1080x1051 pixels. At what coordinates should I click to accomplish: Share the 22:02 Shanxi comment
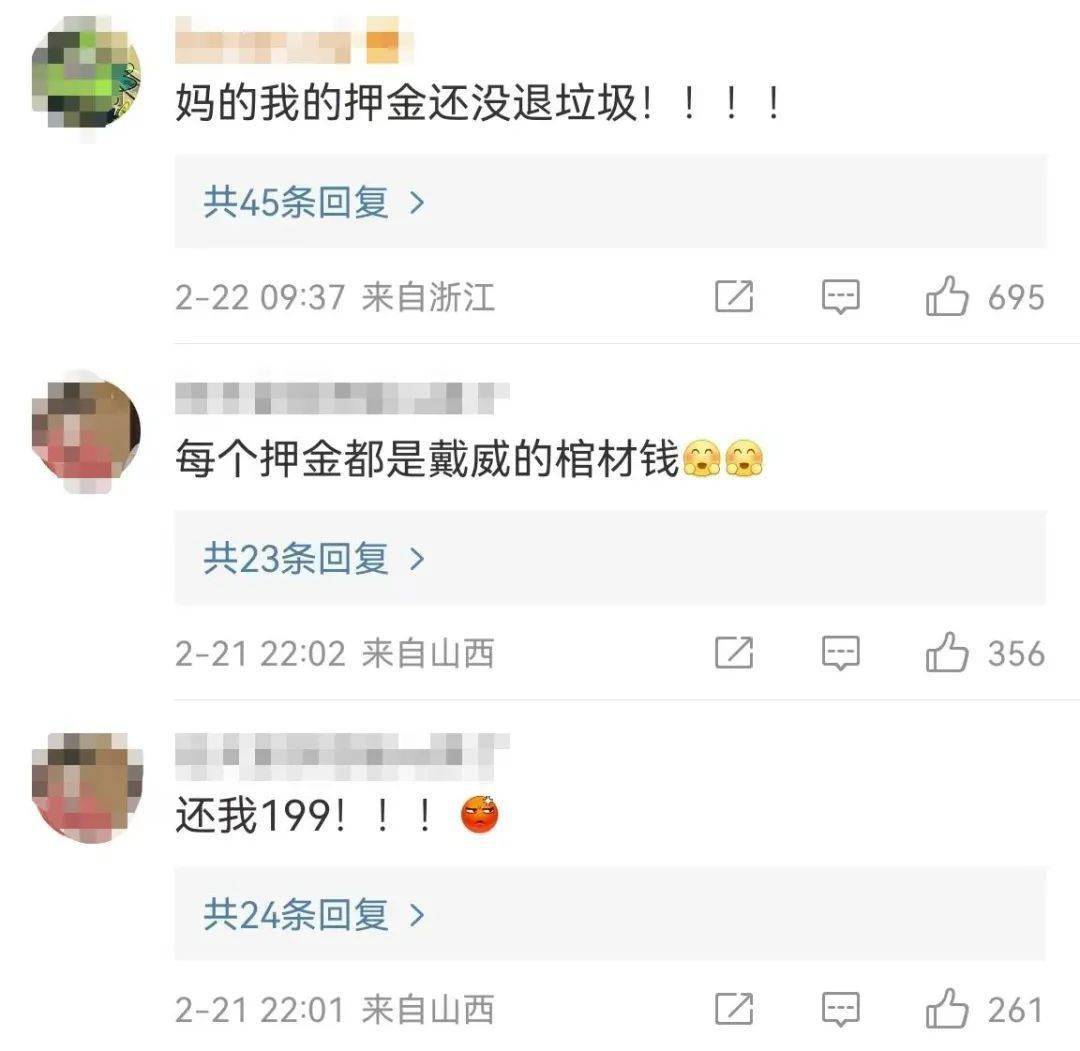pos(734,653)
